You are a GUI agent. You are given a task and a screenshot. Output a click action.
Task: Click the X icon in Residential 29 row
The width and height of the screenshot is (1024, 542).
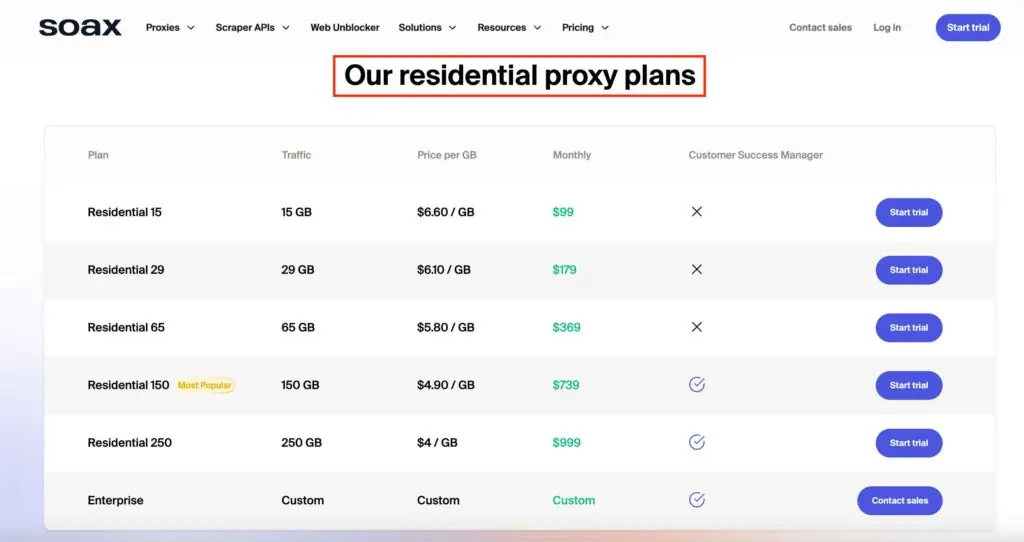697,269
